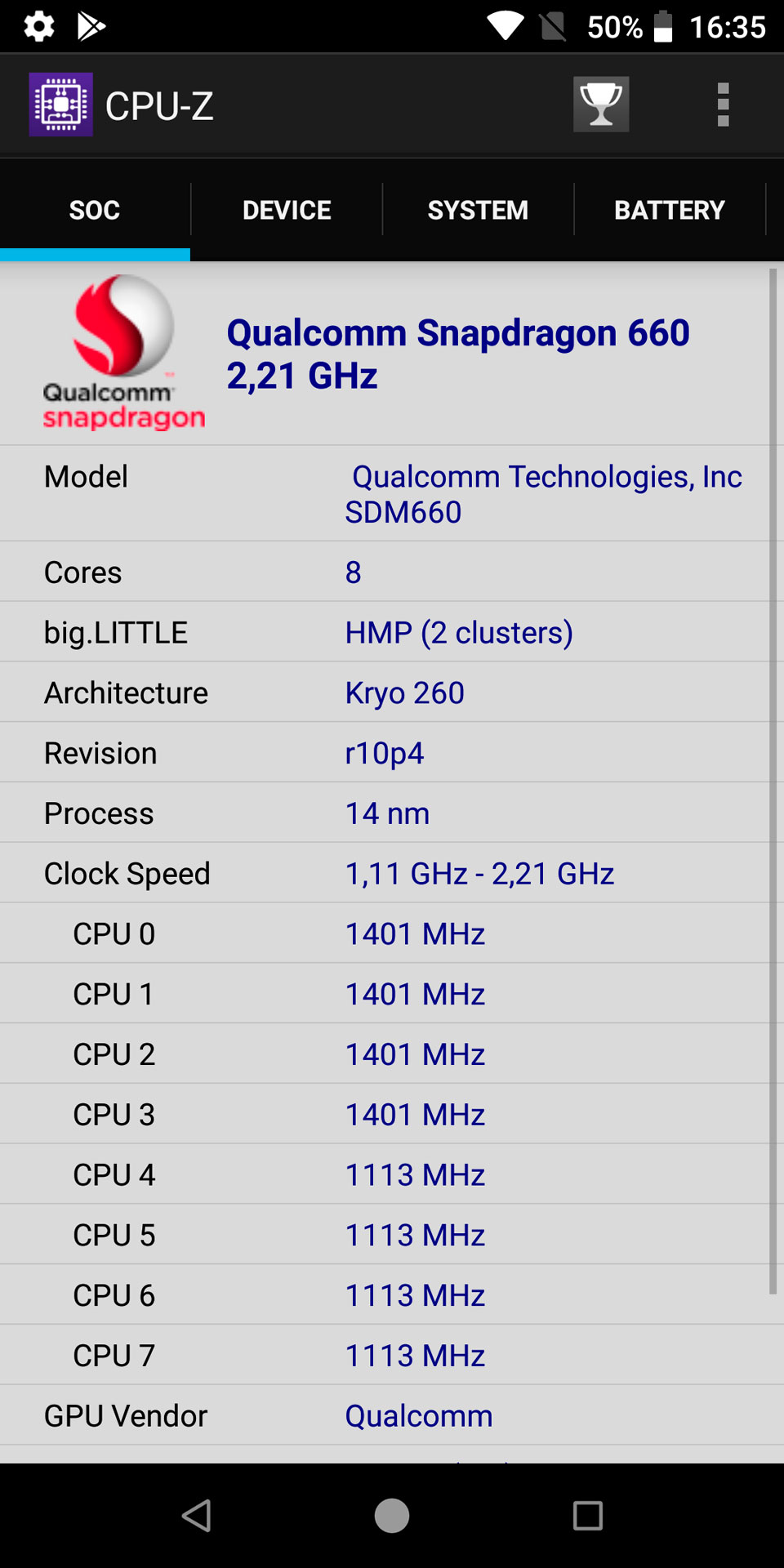This screenshot has width=784, height=1568.
Task: Tap the battery icon in status bar
Action: point(663,26)
